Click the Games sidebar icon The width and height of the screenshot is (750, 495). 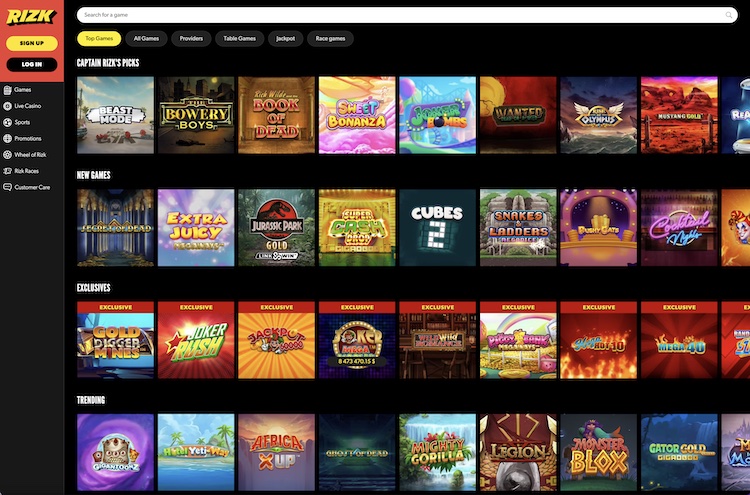[x=7, y=90]
